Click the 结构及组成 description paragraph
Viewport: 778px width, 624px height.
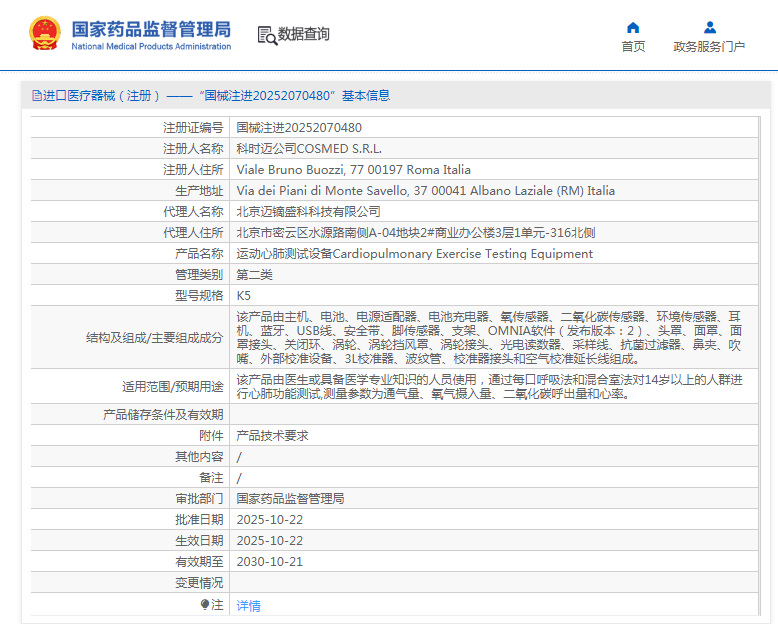pos(489,337)
